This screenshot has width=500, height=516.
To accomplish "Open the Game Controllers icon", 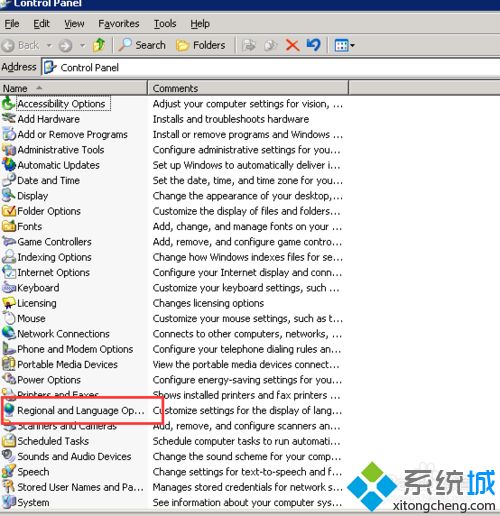I will pos(8,242).
